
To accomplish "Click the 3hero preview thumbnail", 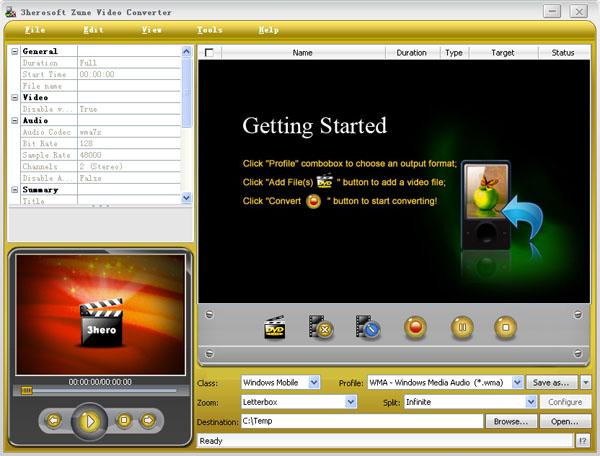I will point(101,314).
